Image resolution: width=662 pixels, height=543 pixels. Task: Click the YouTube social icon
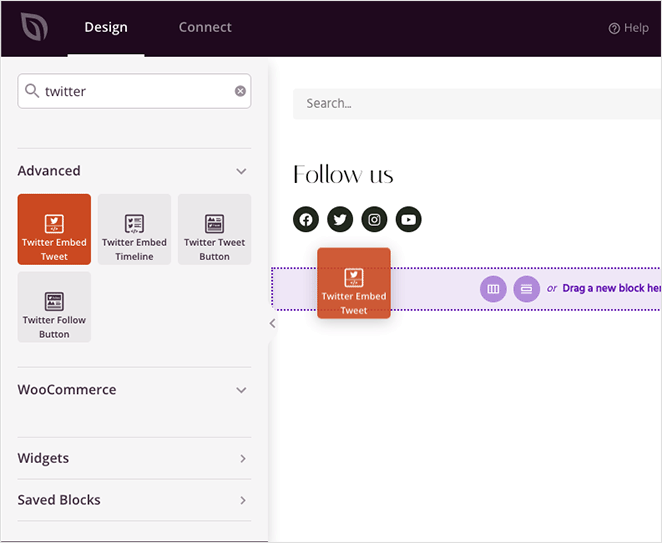[408, 220]
